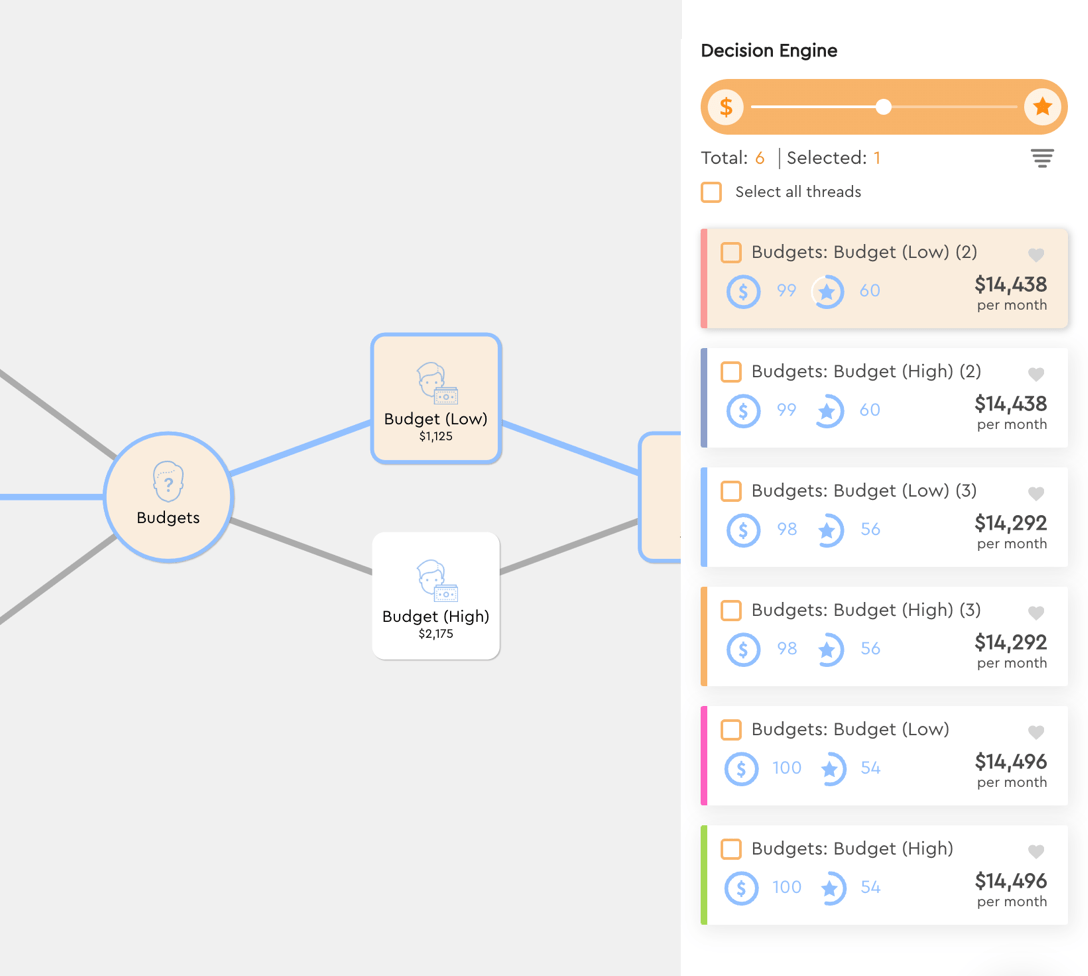
Task: Click heart icon on Budget (High) (3)
Action: pos(1036,613)
